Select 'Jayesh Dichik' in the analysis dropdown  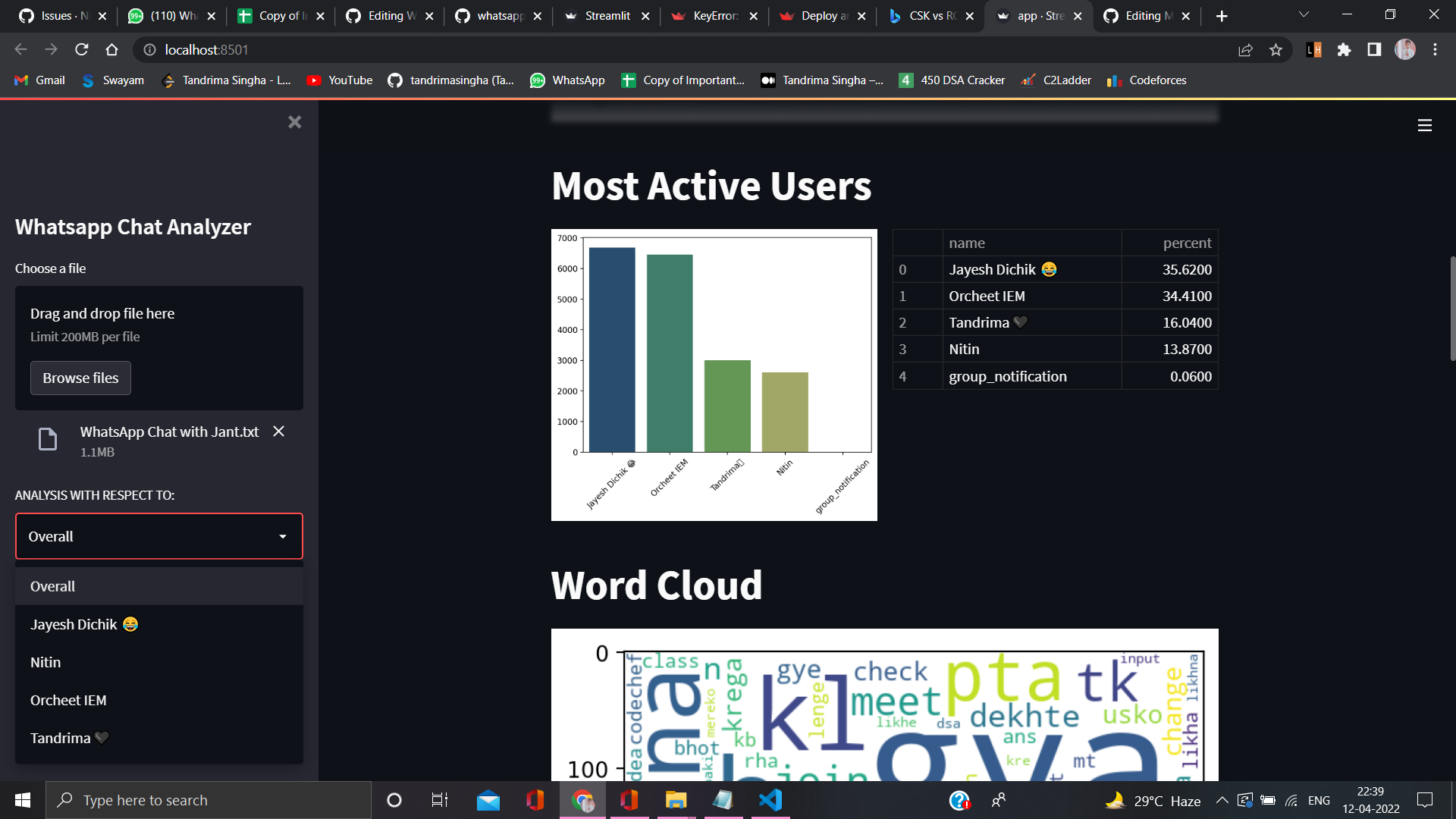coord(83,624)
